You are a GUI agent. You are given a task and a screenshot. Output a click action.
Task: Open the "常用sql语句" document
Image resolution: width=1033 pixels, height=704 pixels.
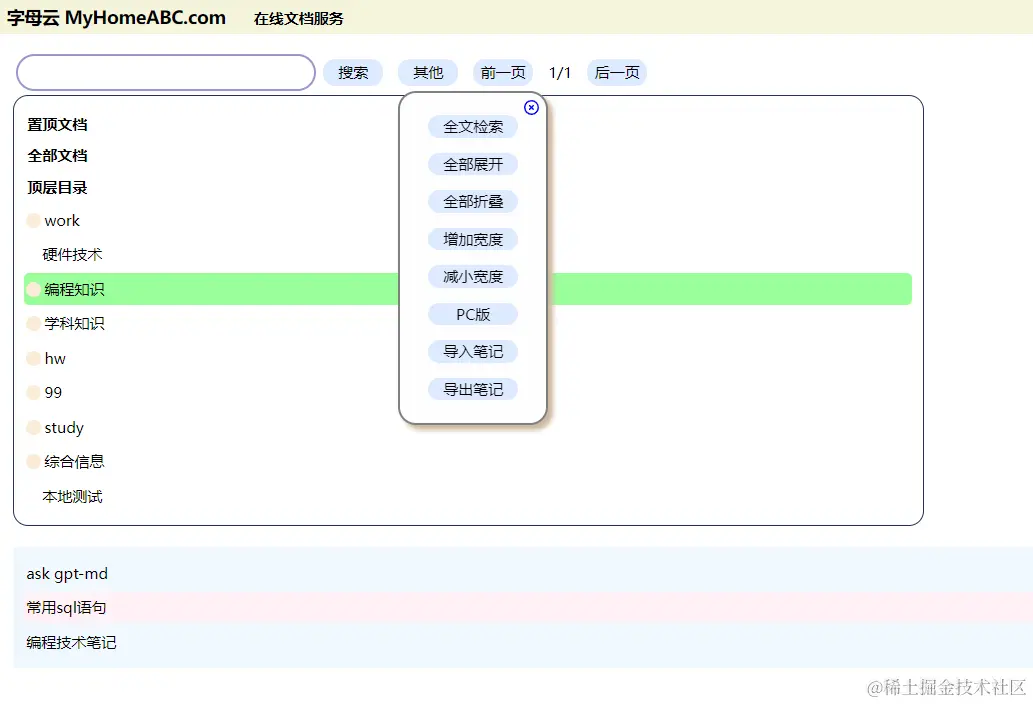tap(66, 608)
